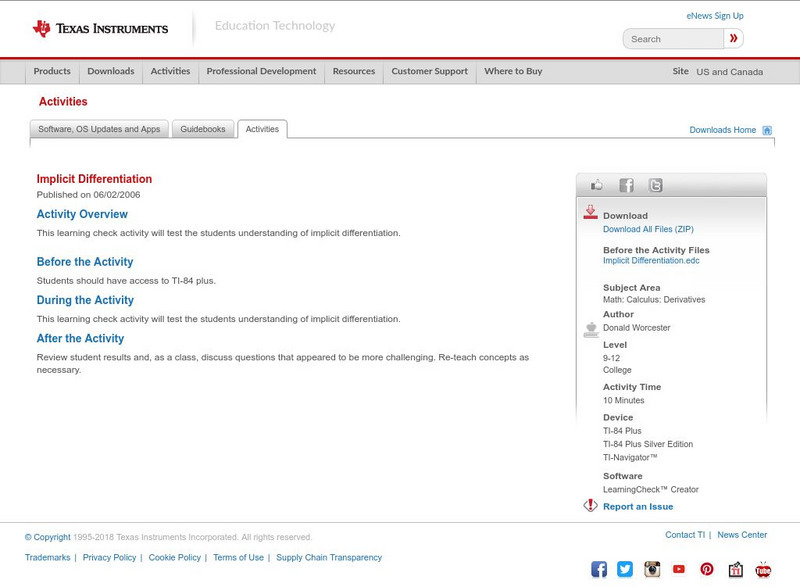Open Customer Support menu
This screenshot has width=800, height=587.
click(430, 71)
